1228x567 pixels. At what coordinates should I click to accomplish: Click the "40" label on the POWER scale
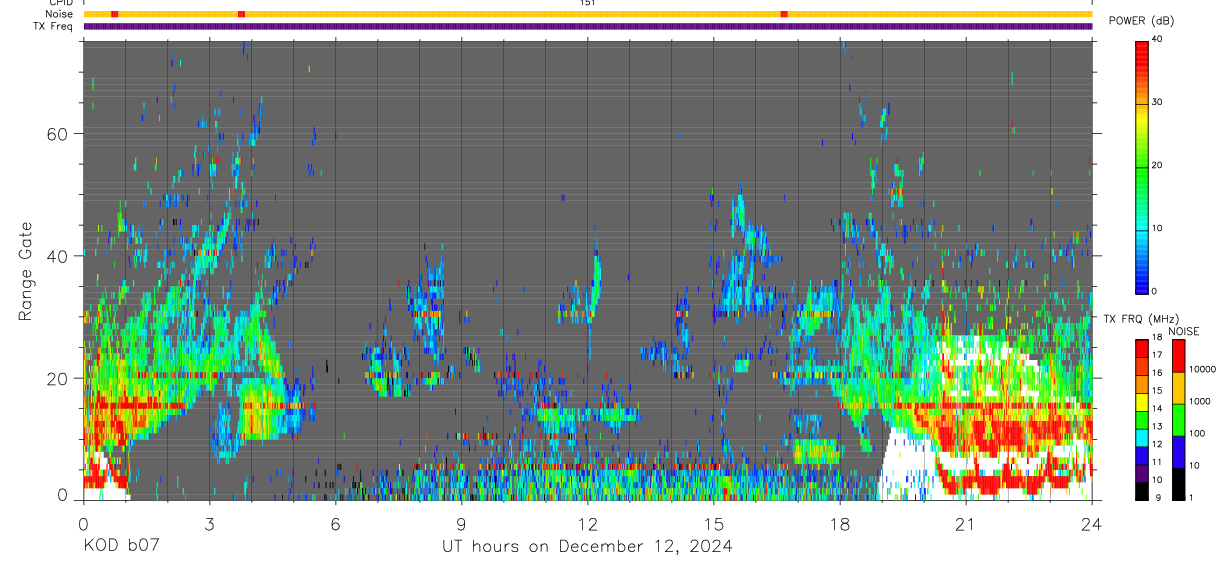1157,40
